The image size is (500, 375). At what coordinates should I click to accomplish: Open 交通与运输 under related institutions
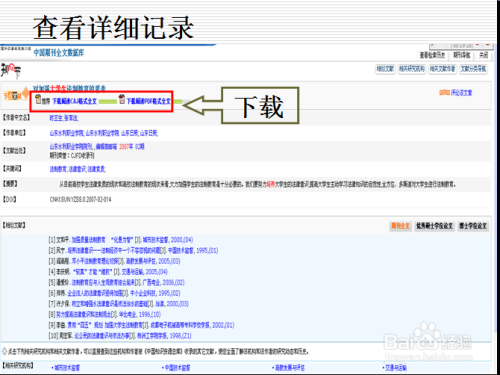click(x=396, y=368)
